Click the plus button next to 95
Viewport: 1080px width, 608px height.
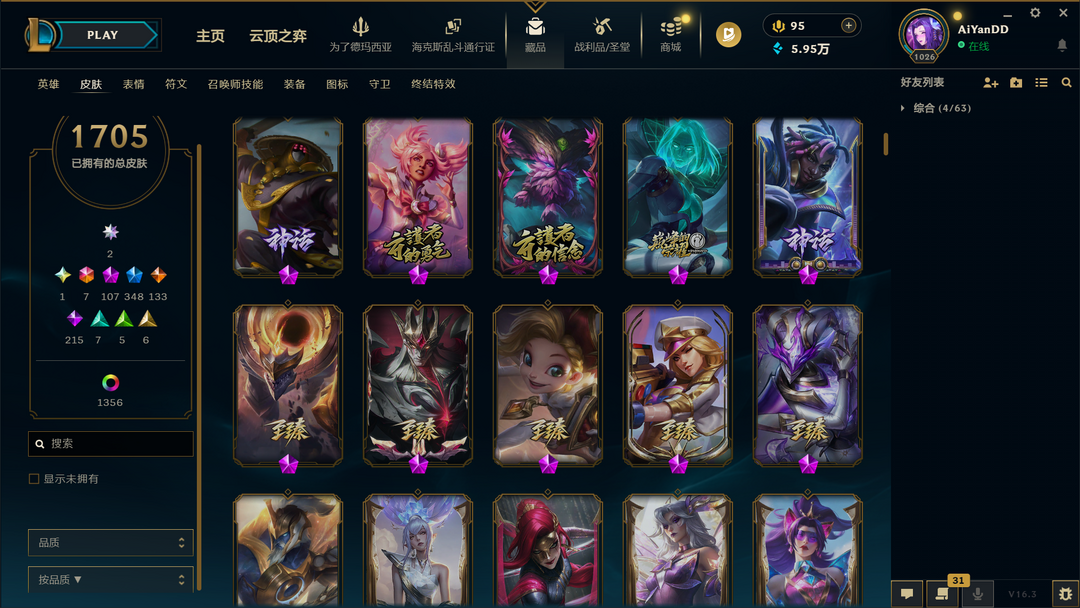click(849, 25)
